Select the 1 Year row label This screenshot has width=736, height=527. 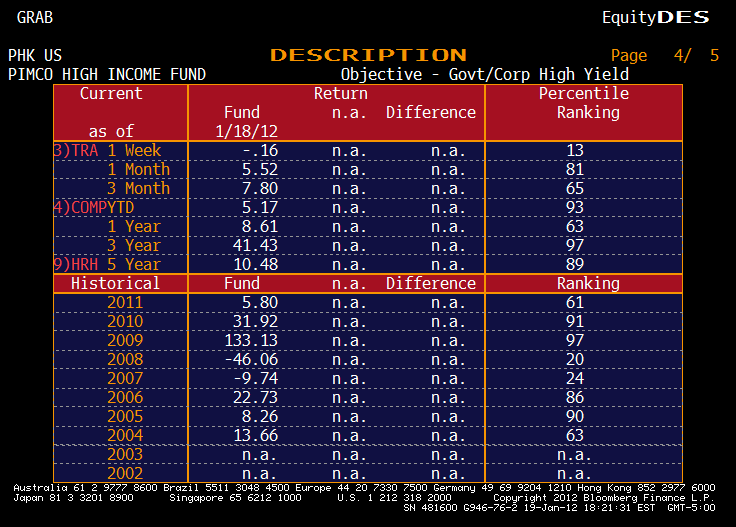(x=134, y=227)
